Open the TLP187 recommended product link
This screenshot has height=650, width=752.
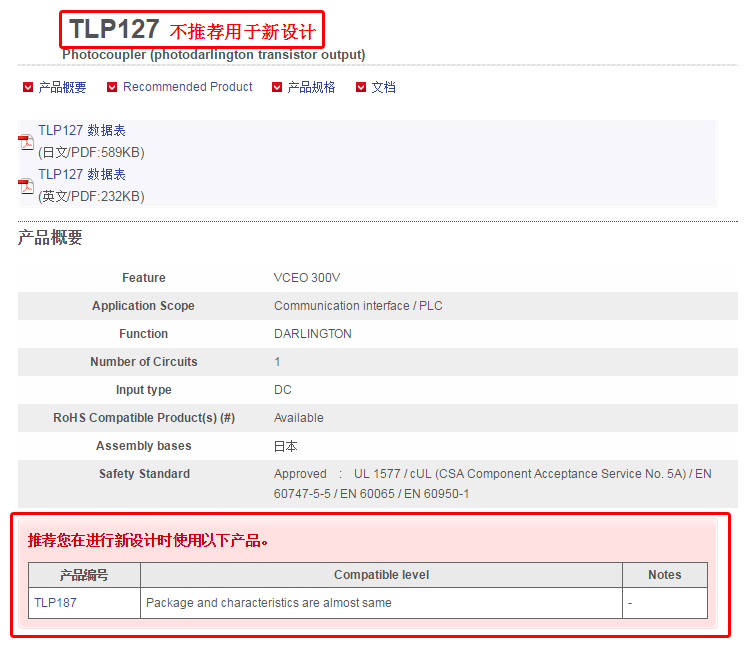[55, 603]
